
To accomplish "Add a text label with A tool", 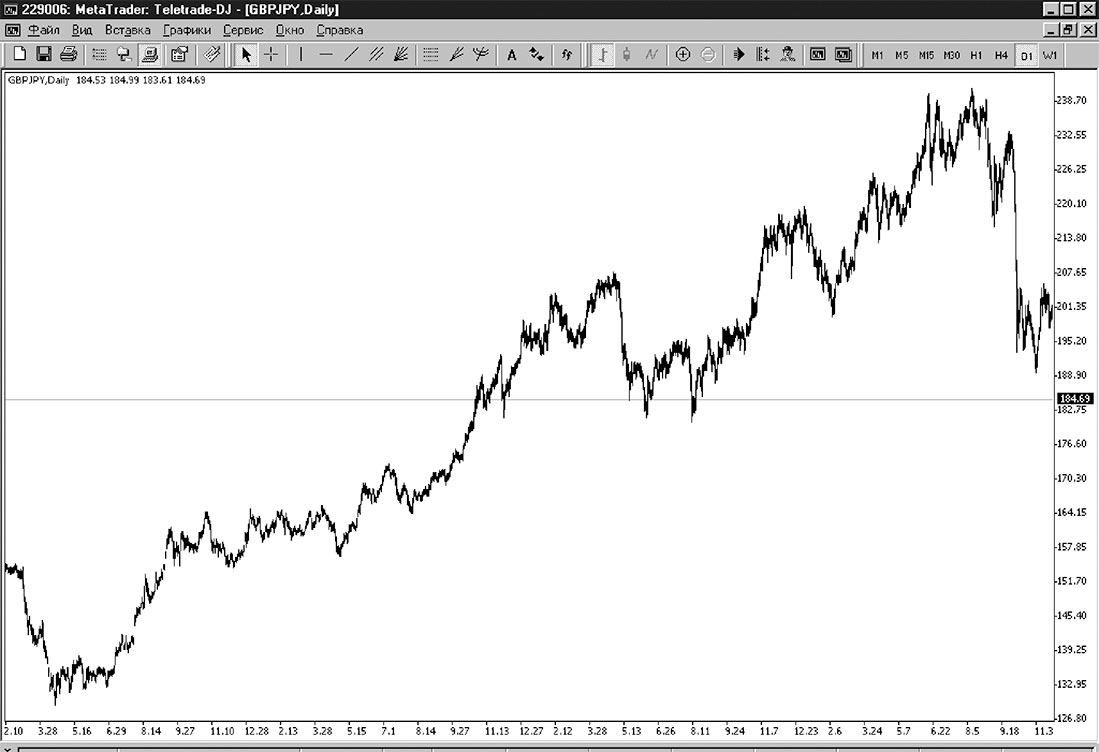I will (x=512, y=55).
